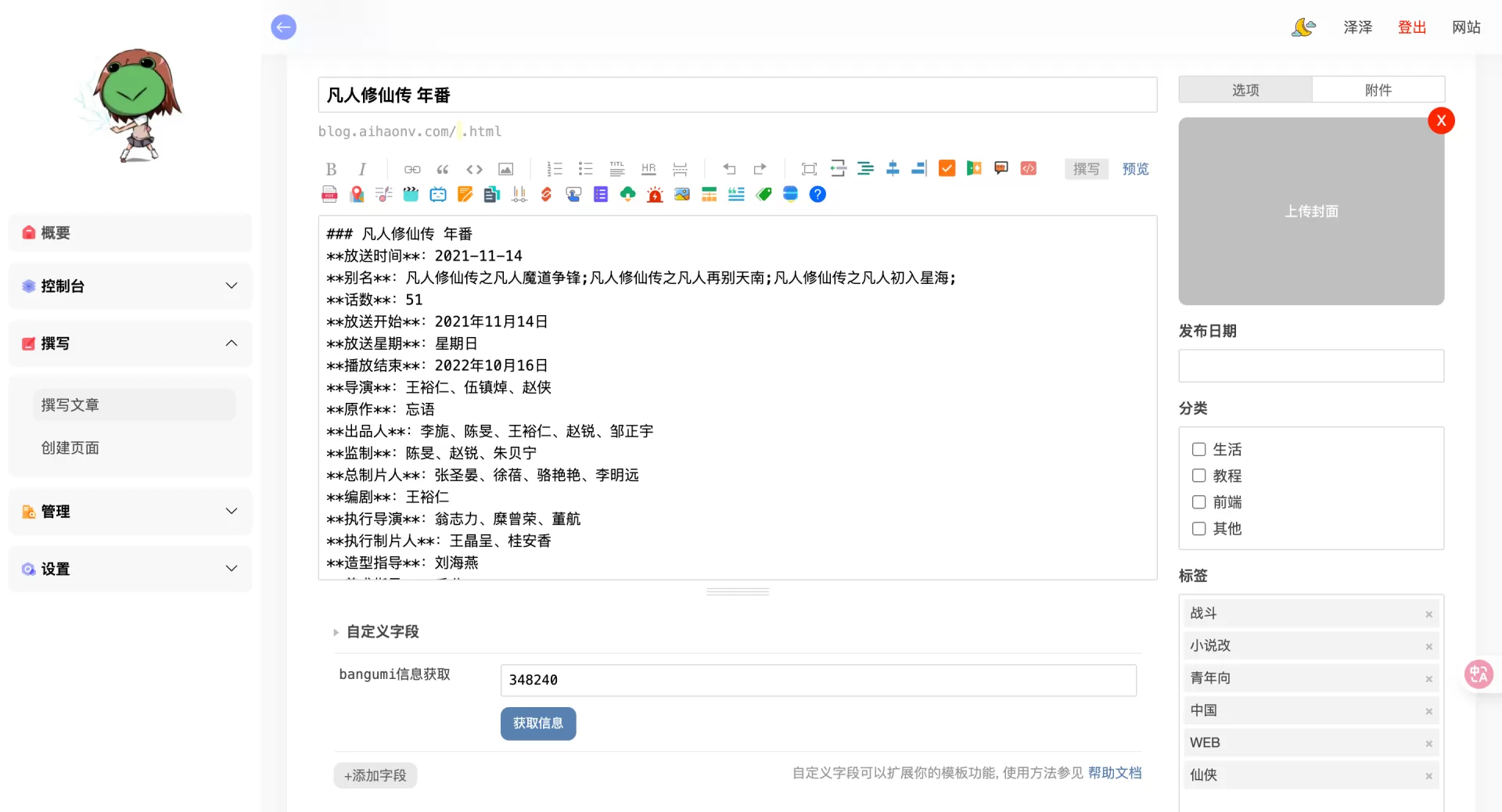Insert a blockquote

(442, 169)
